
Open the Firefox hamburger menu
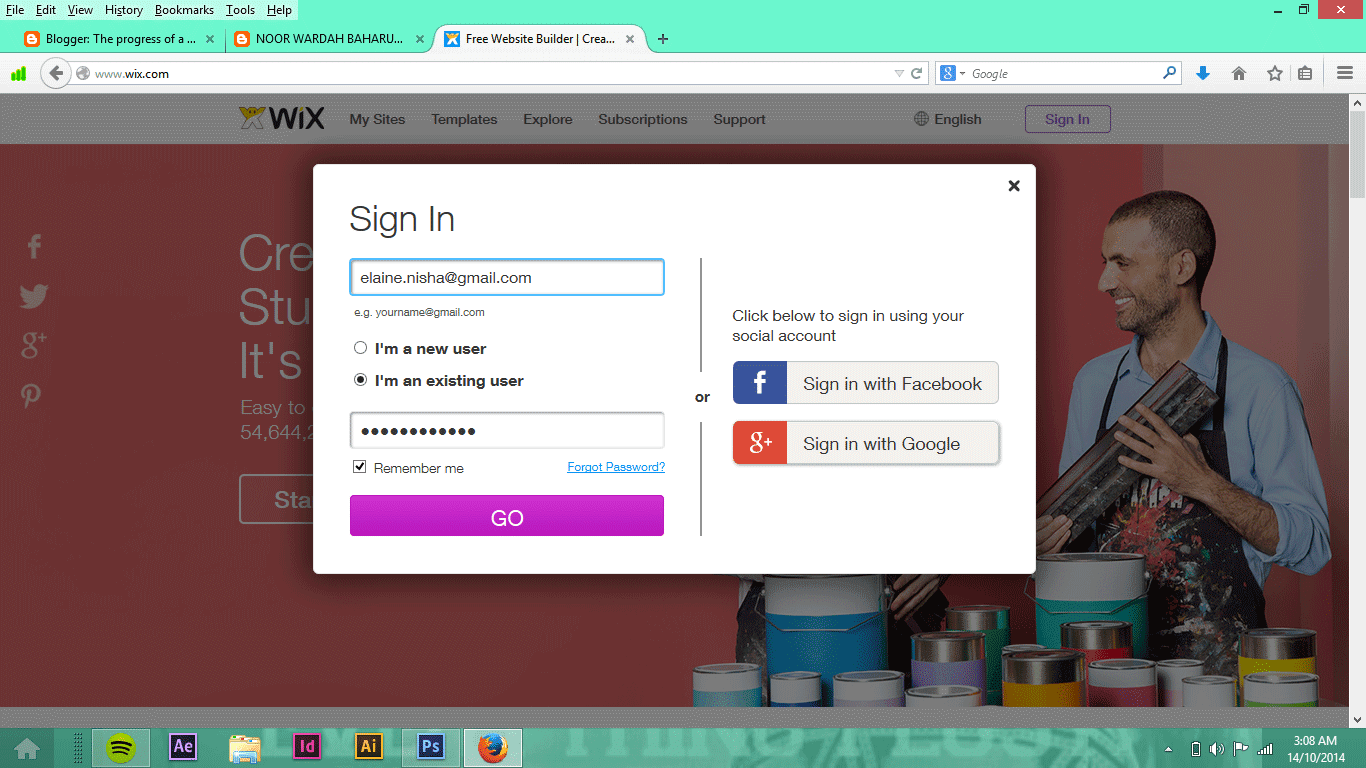(1345, 73)
